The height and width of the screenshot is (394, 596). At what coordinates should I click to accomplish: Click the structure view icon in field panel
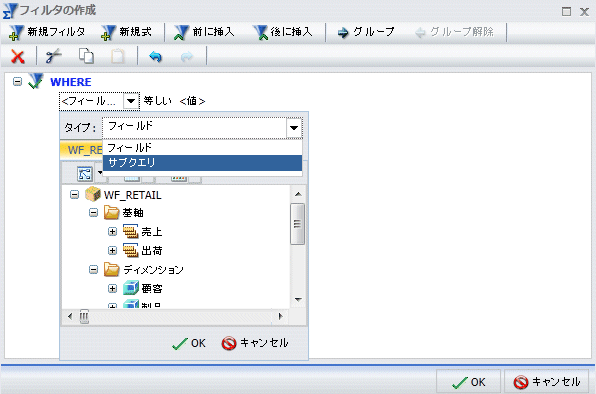point(84,174)
